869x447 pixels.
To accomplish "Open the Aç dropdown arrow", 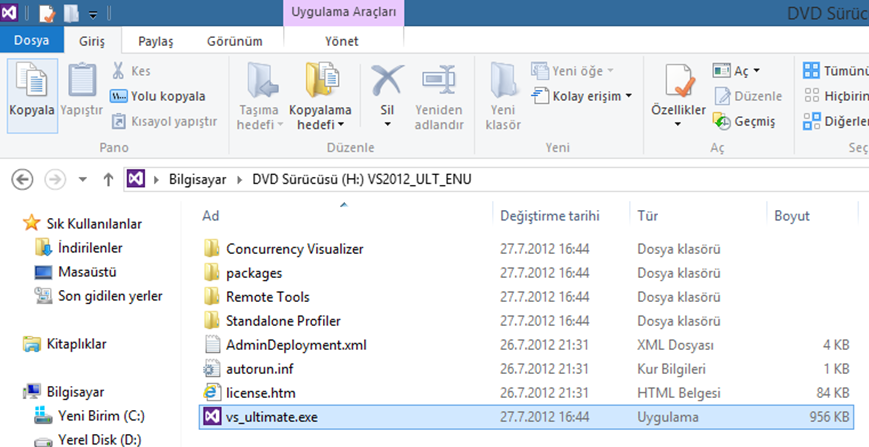I will click(x=756, y=71).
